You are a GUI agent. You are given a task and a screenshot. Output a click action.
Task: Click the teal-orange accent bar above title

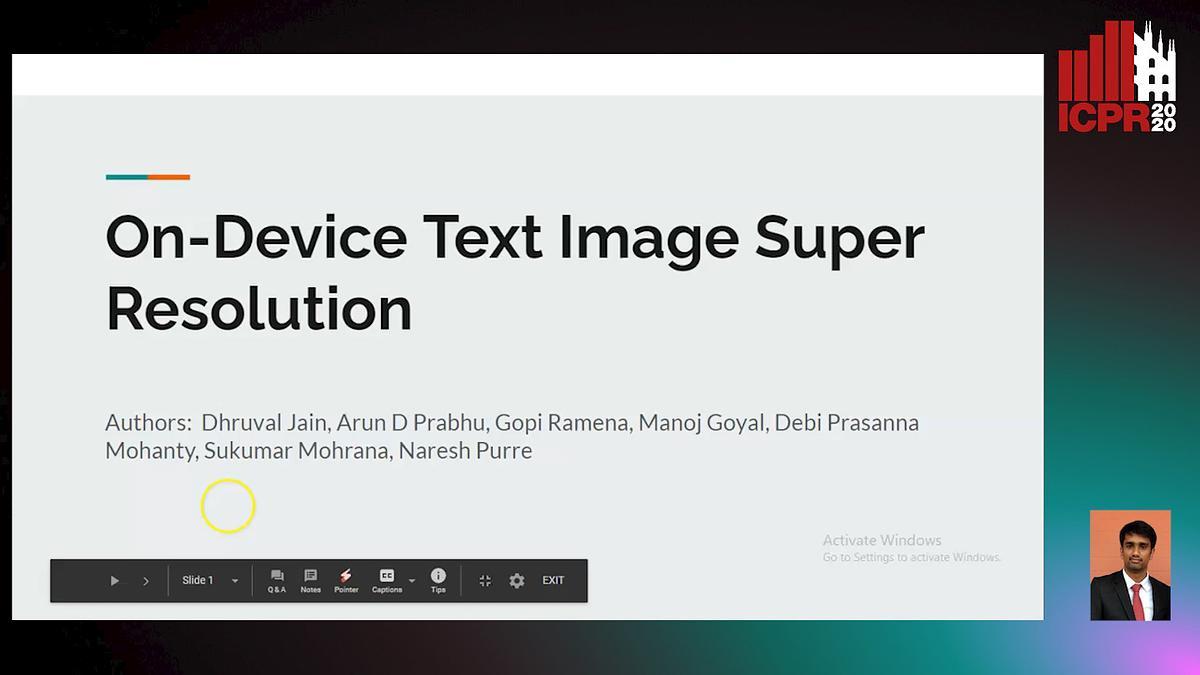[148, 177]
